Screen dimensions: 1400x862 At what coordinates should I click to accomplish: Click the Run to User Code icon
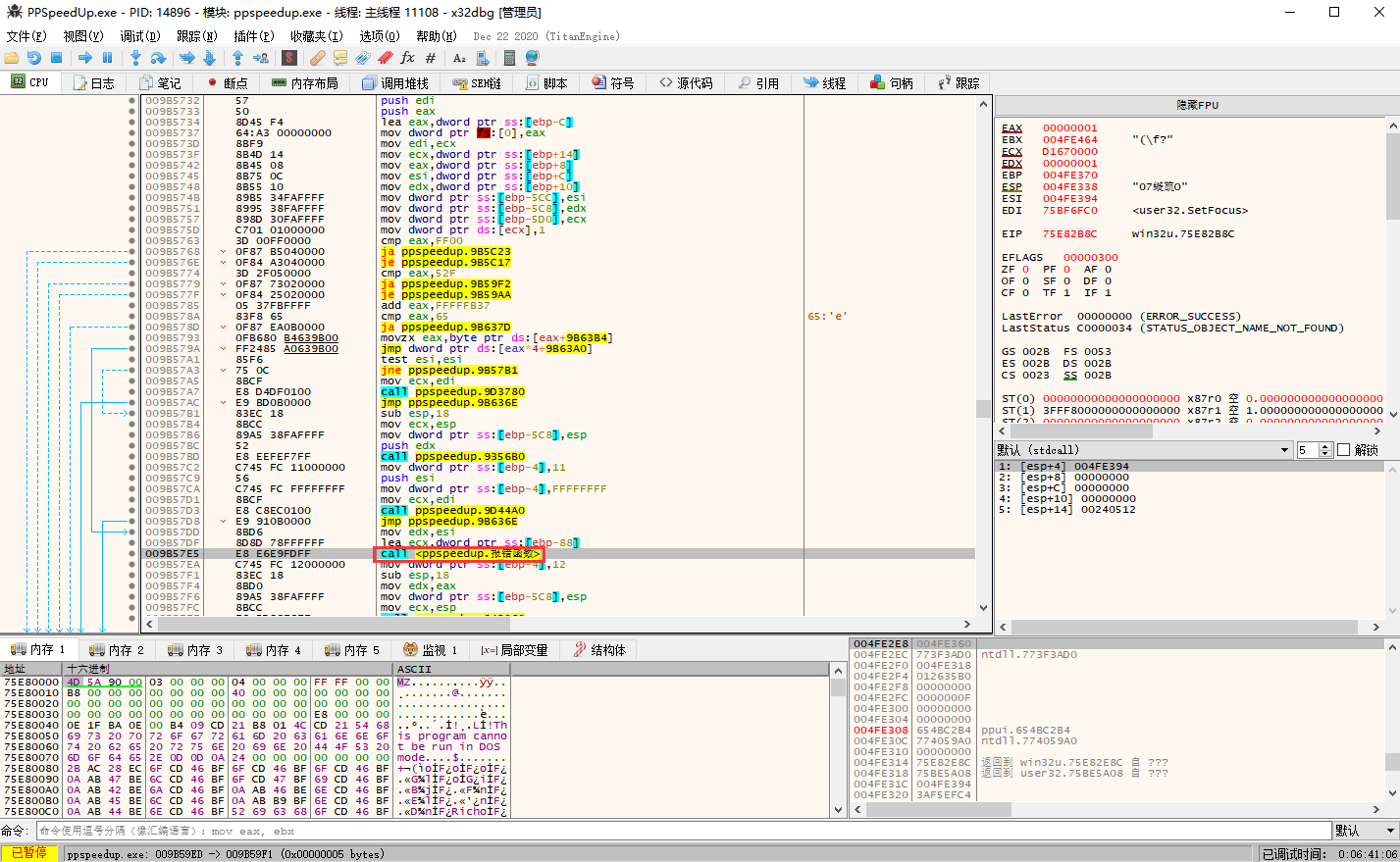point(260,58)
